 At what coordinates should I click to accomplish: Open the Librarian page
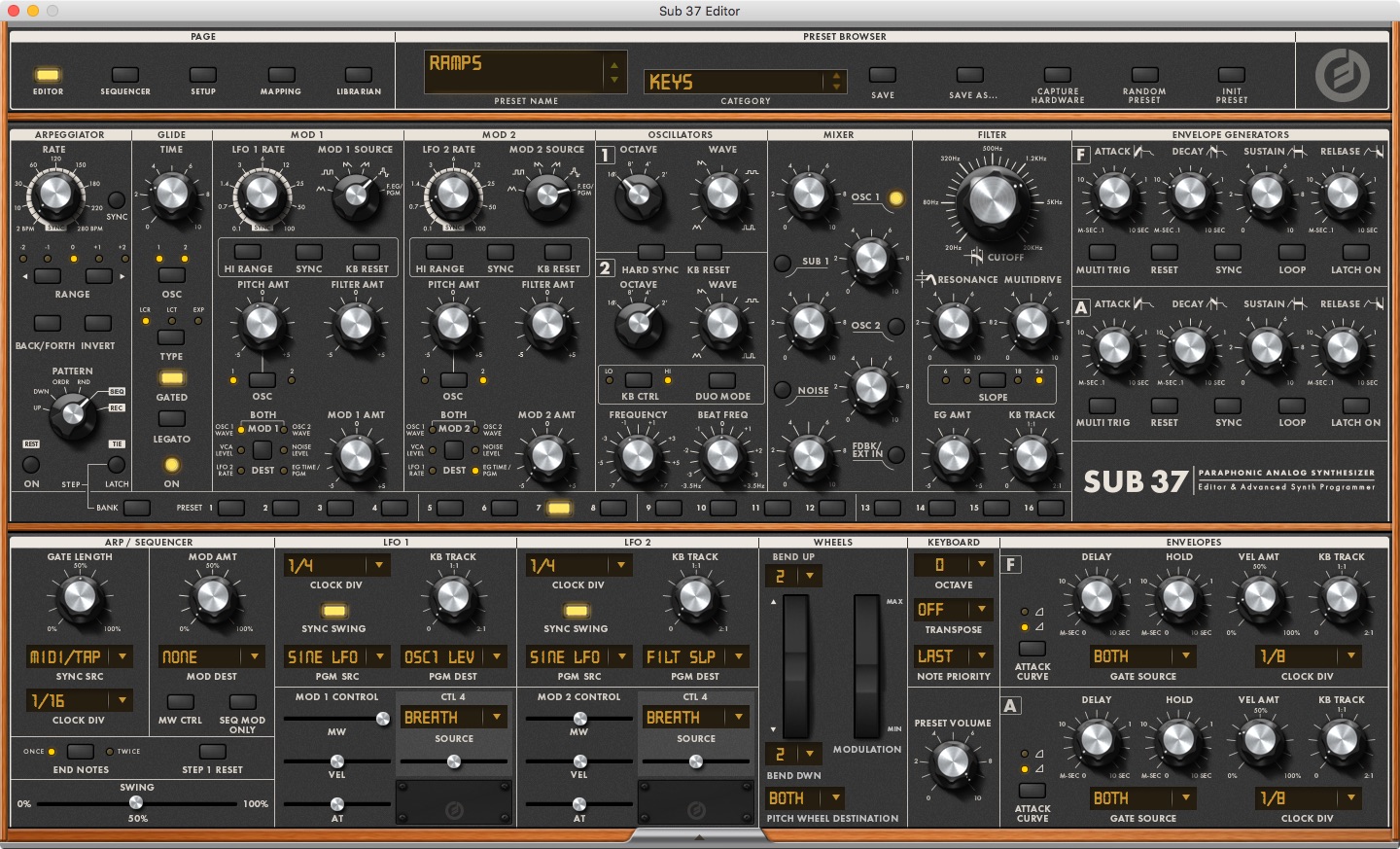point(359,75)
